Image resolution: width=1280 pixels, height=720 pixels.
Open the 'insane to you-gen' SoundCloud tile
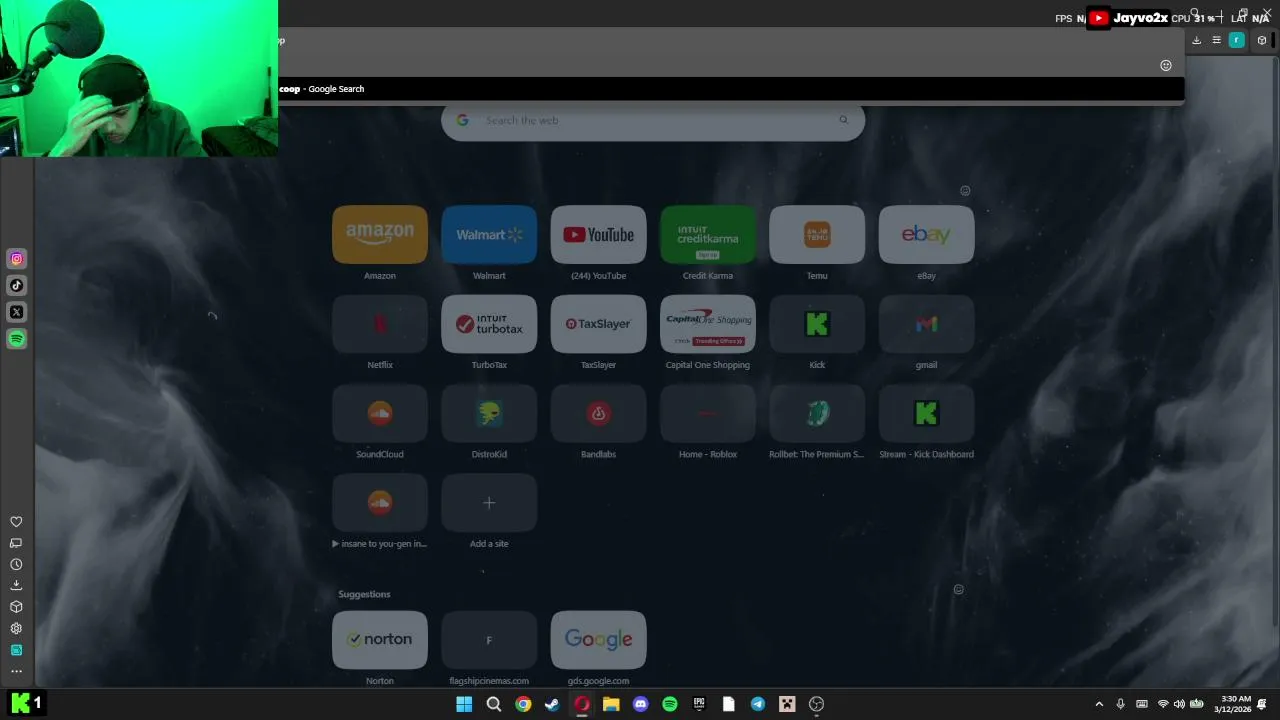click(x=380, y=502)
